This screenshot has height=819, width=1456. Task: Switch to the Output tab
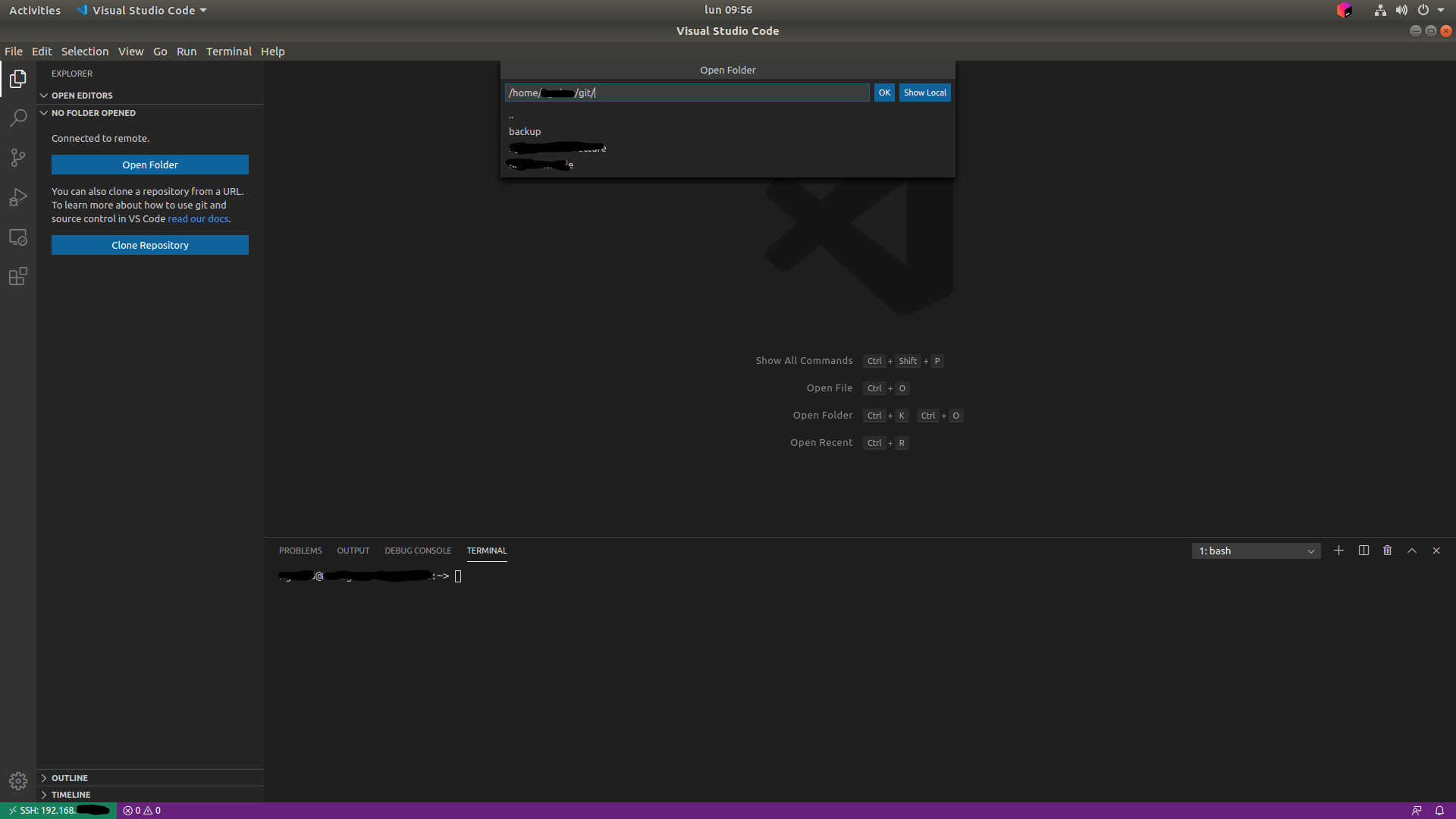click(x=353, y=551)
